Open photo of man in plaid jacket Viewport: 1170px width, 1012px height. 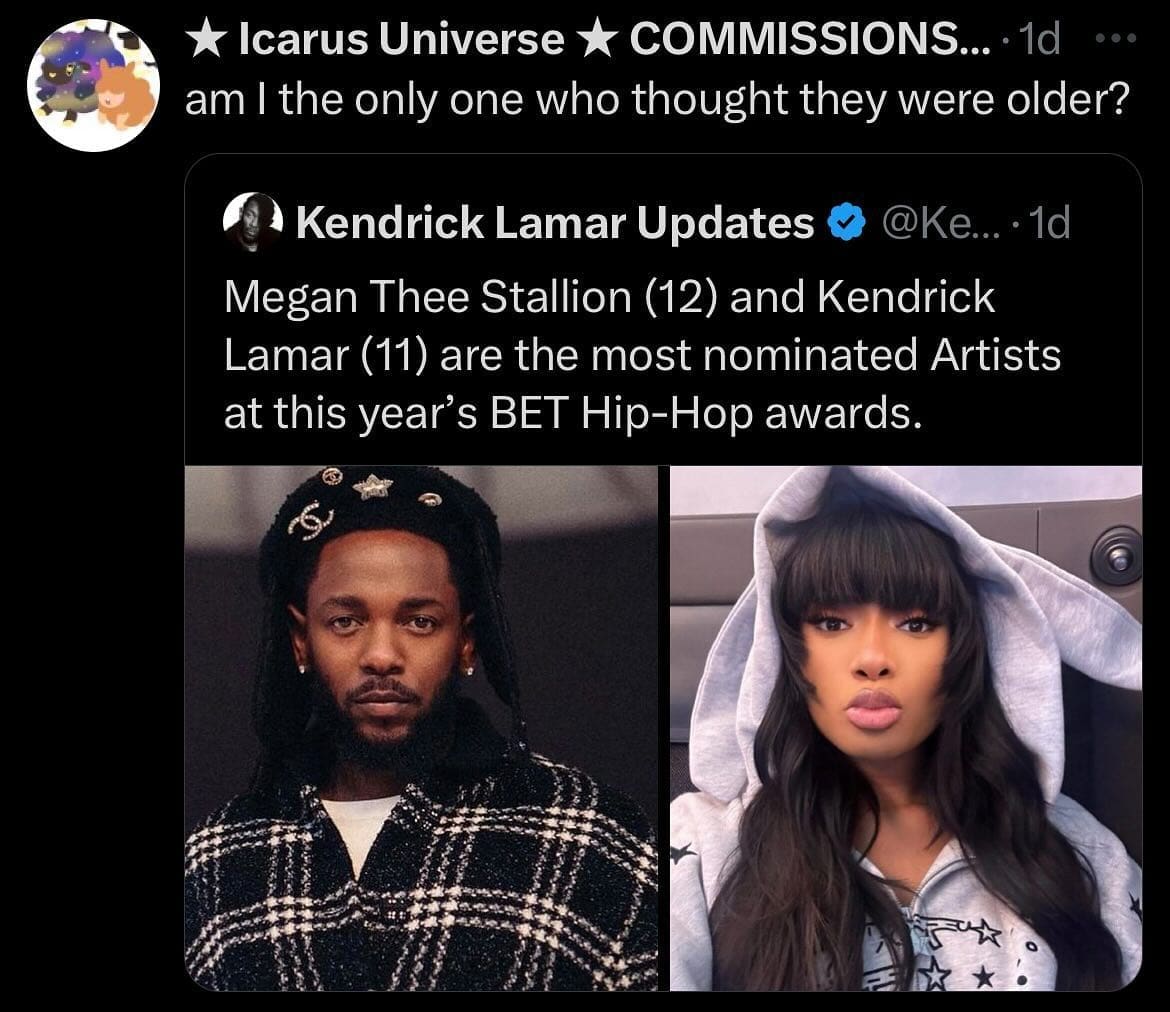click(x=421, y=728)
